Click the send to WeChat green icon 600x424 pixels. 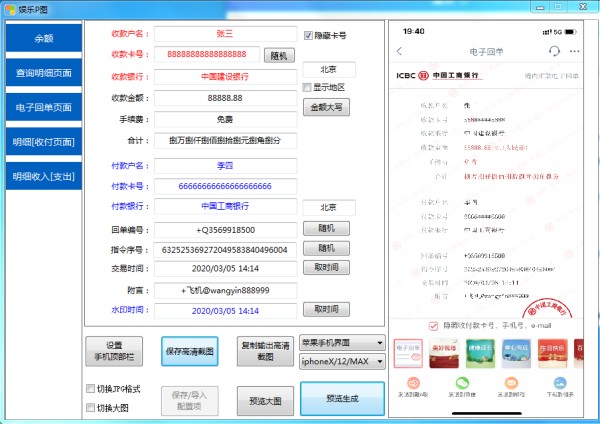[462, 383]
